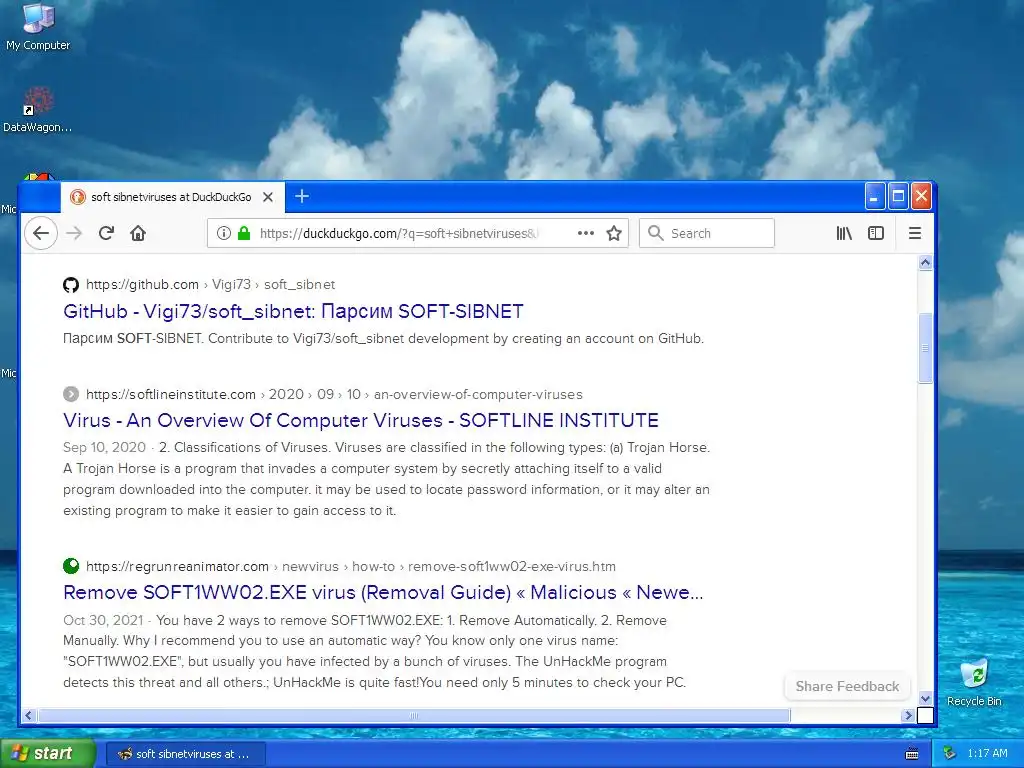Screen dimensions: 1024x768
Task: Click the Share Feedback button
Action: tap(847, 686)
